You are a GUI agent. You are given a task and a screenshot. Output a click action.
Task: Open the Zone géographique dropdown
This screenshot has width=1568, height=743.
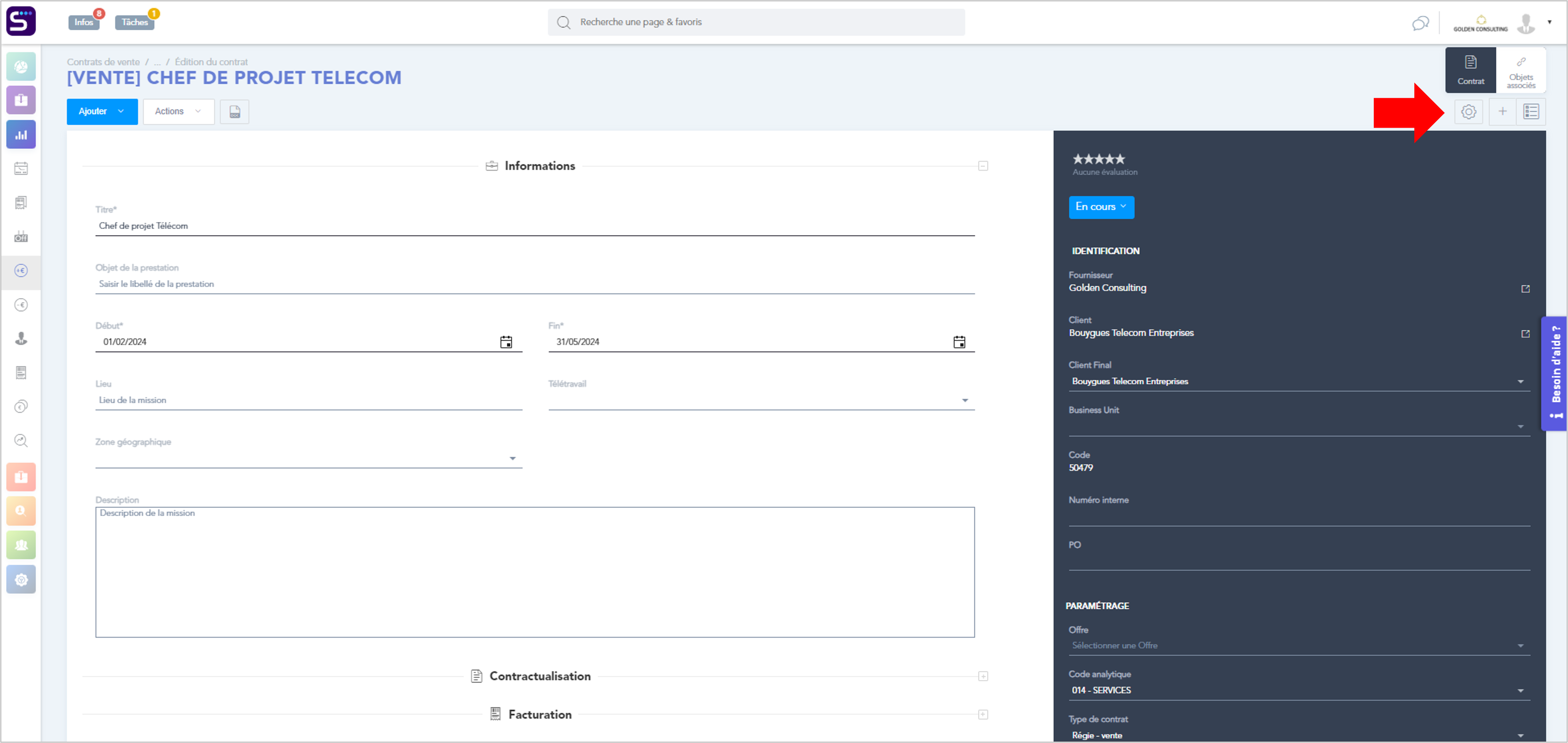tap(309, 458)
